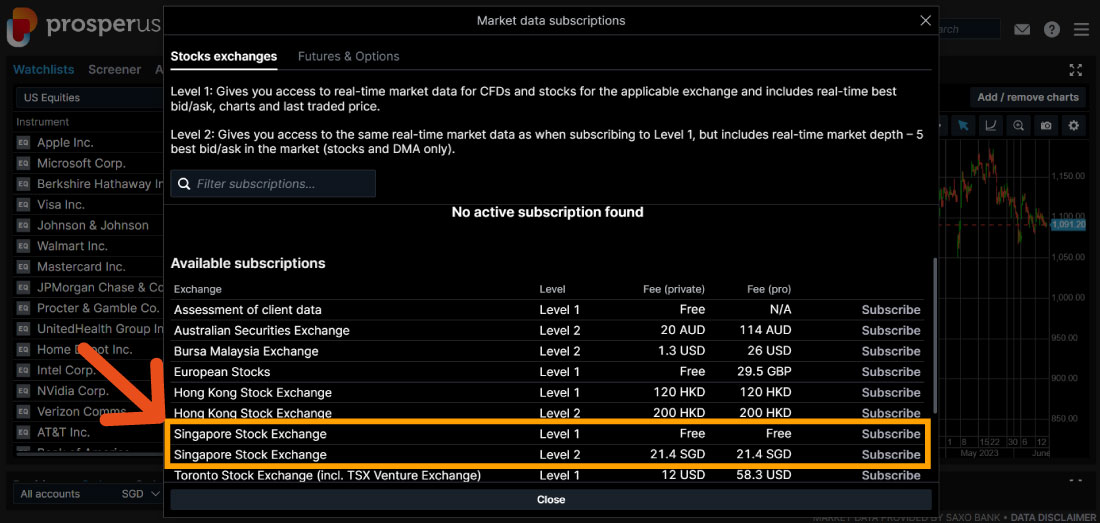Image resolution: width=1100 pixels, height=523 pixels.
Task: Subscribe to Hong Kong Stock Exchange Level 1
Action: coord(891,392)
